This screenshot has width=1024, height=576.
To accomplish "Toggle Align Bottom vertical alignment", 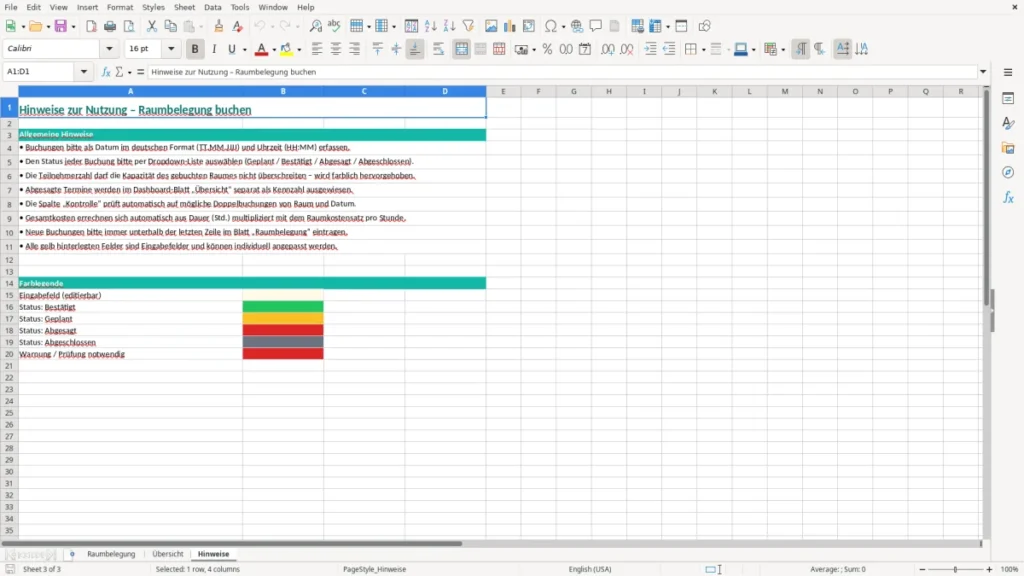I will (415, 49).
